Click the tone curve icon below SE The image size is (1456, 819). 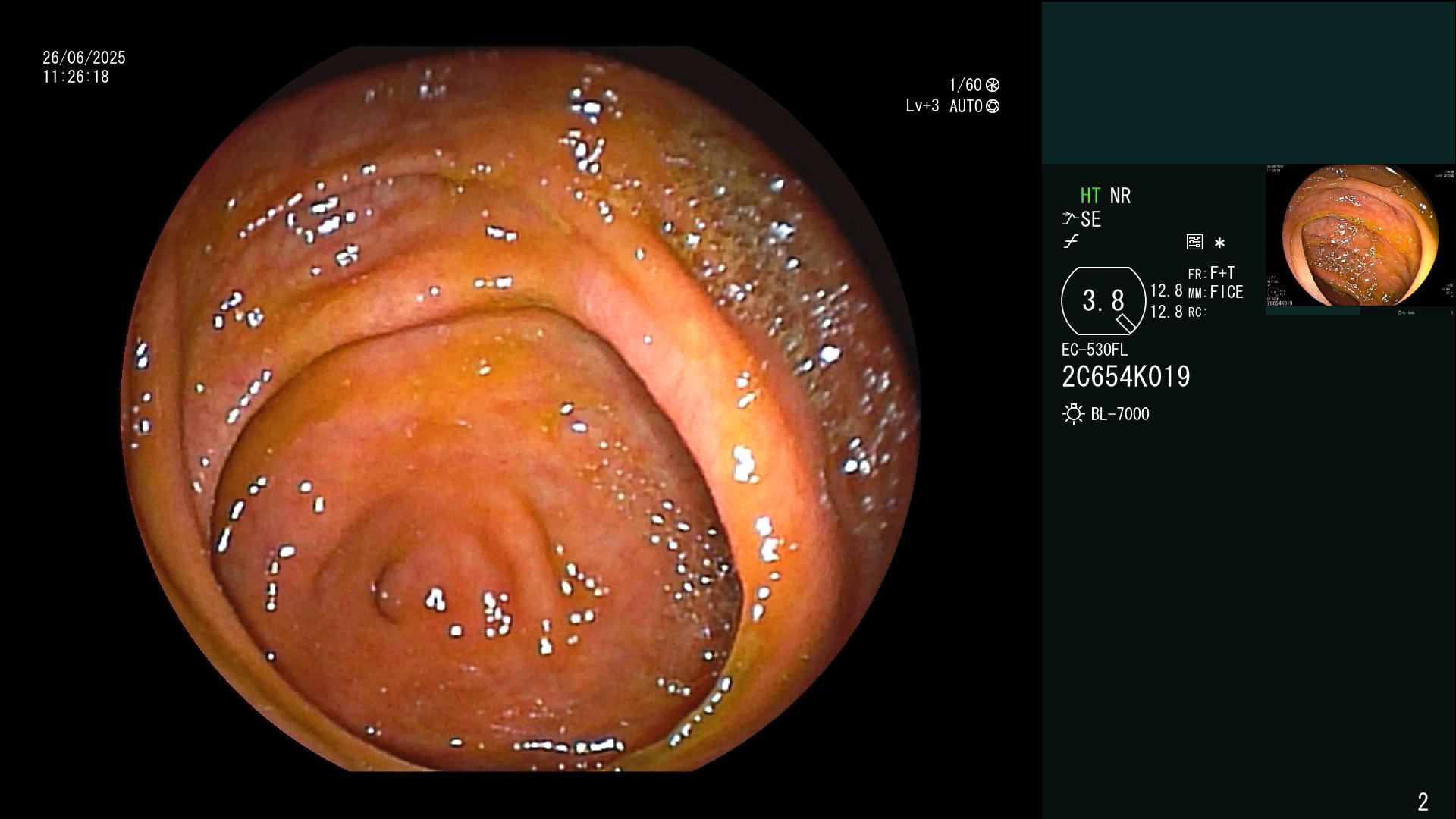pyautogui.click(x=1071, y=242)
